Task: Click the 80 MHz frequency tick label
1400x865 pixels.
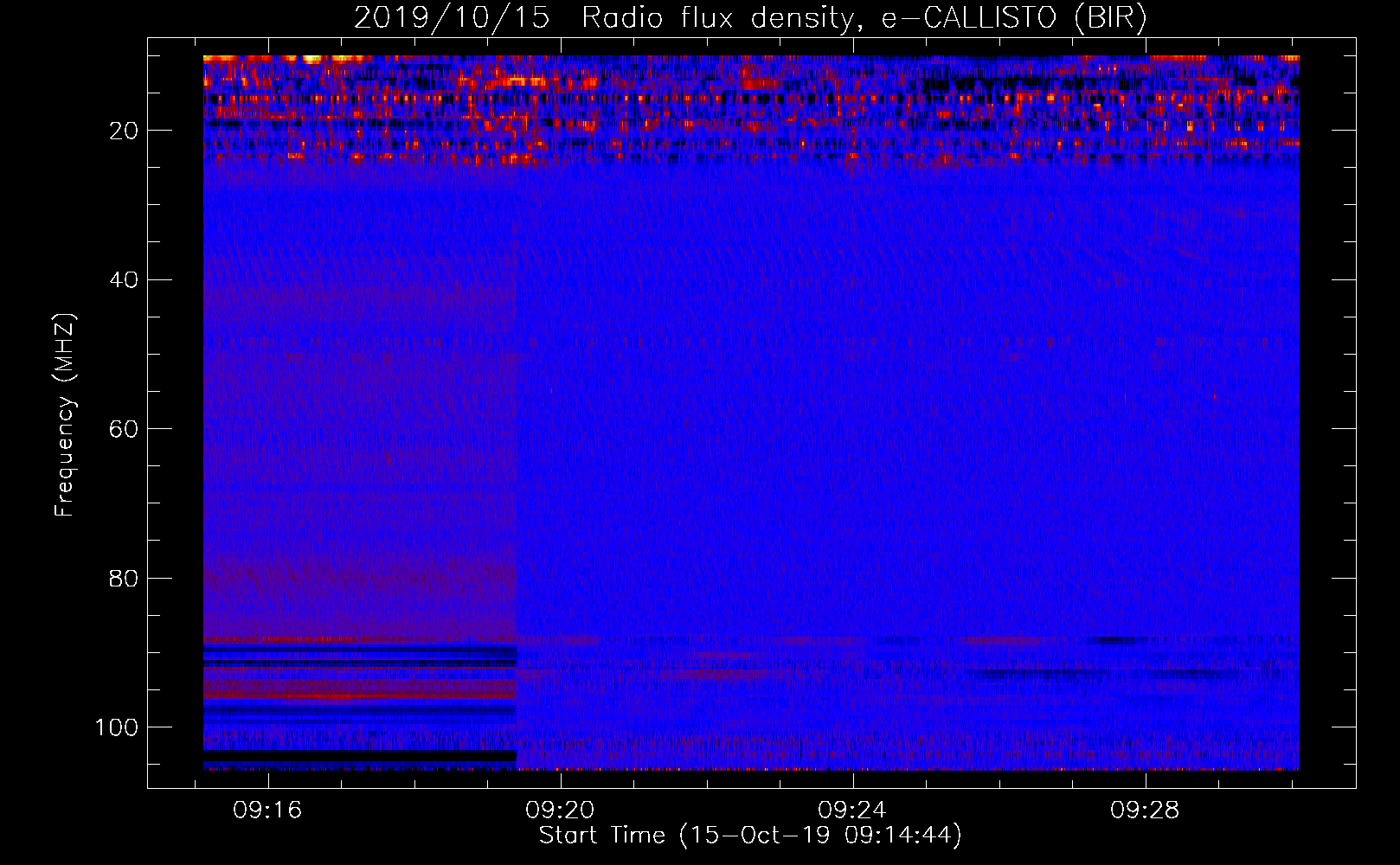Action: pos(124,579)
